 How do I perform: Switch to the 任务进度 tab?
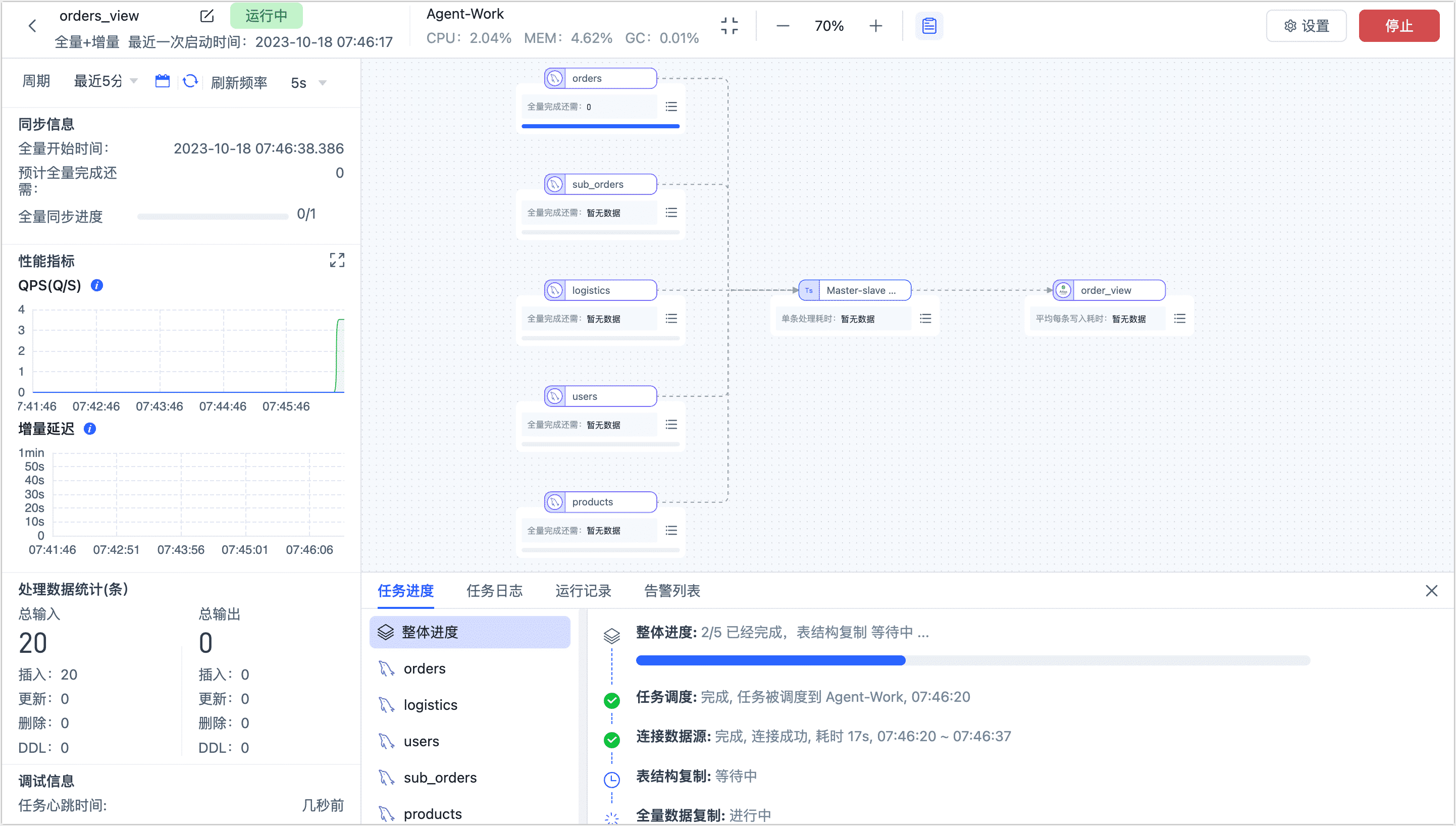click(405, 591)
